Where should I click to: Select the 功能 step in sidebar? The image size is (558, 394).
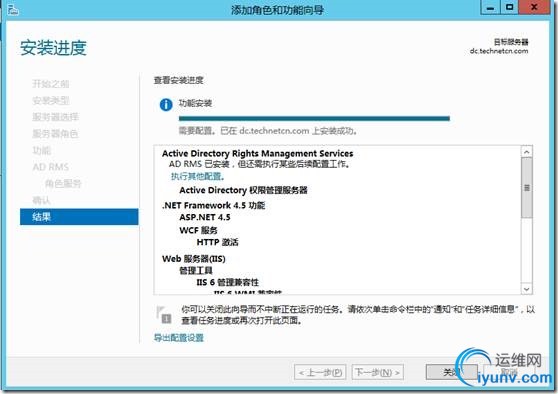coord(42,151)
